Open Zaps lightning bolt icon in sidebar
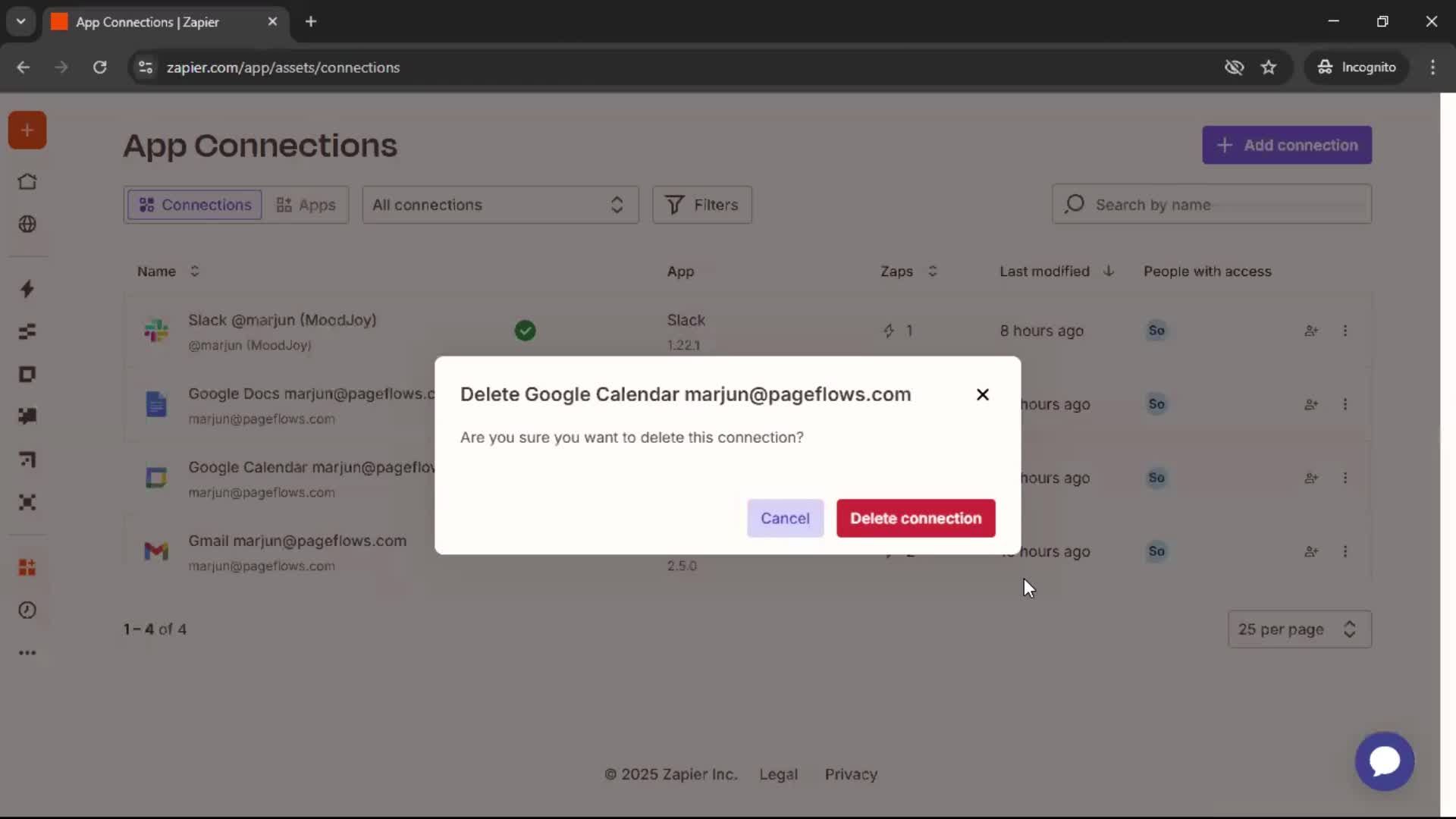 pyautogui.click(x=27, y=289)
